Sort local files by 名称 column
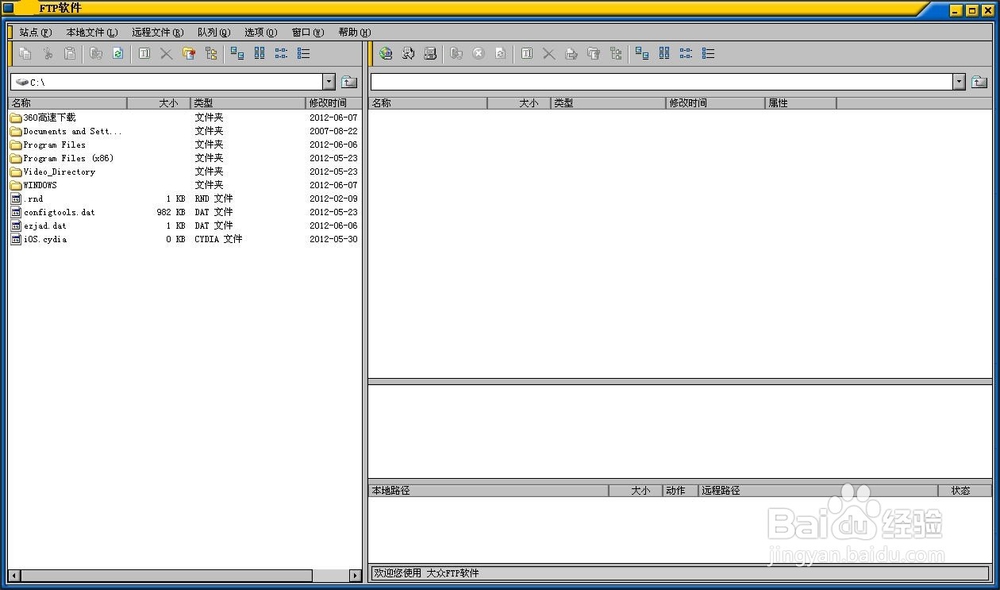 coord(68,103)
